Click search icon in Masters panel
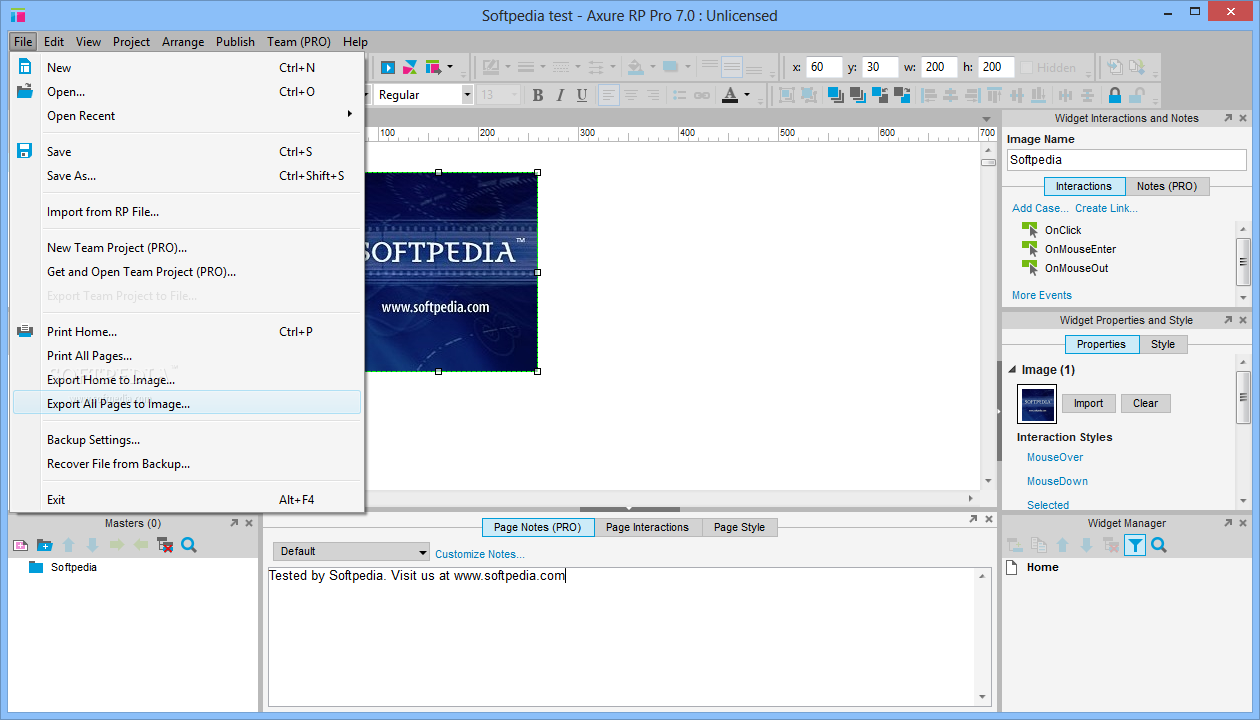The image size is (1260, 720). pyautogui.click(x=189, y=545)
